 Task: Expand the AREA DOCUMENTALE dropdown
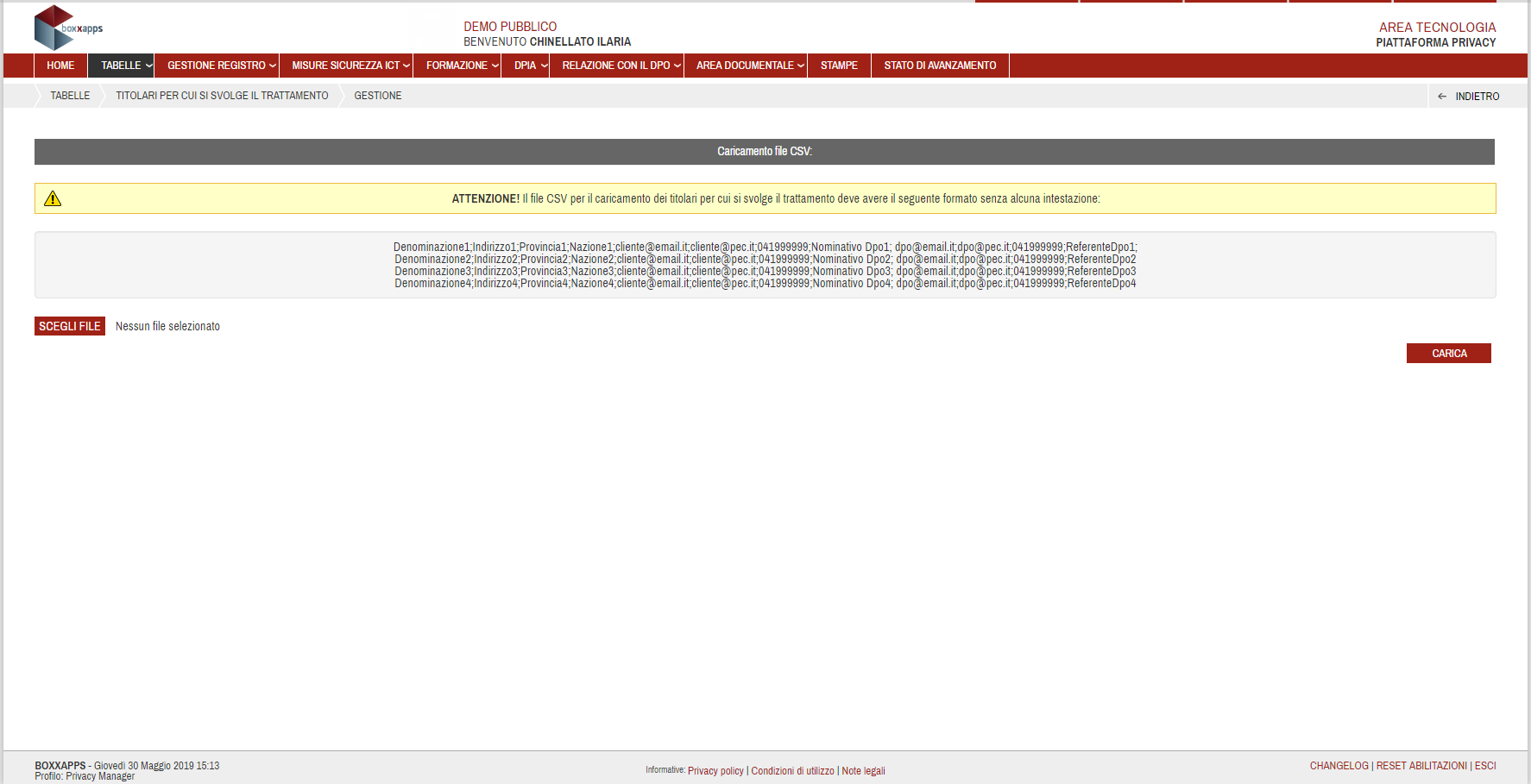click(x=746, y=66)
